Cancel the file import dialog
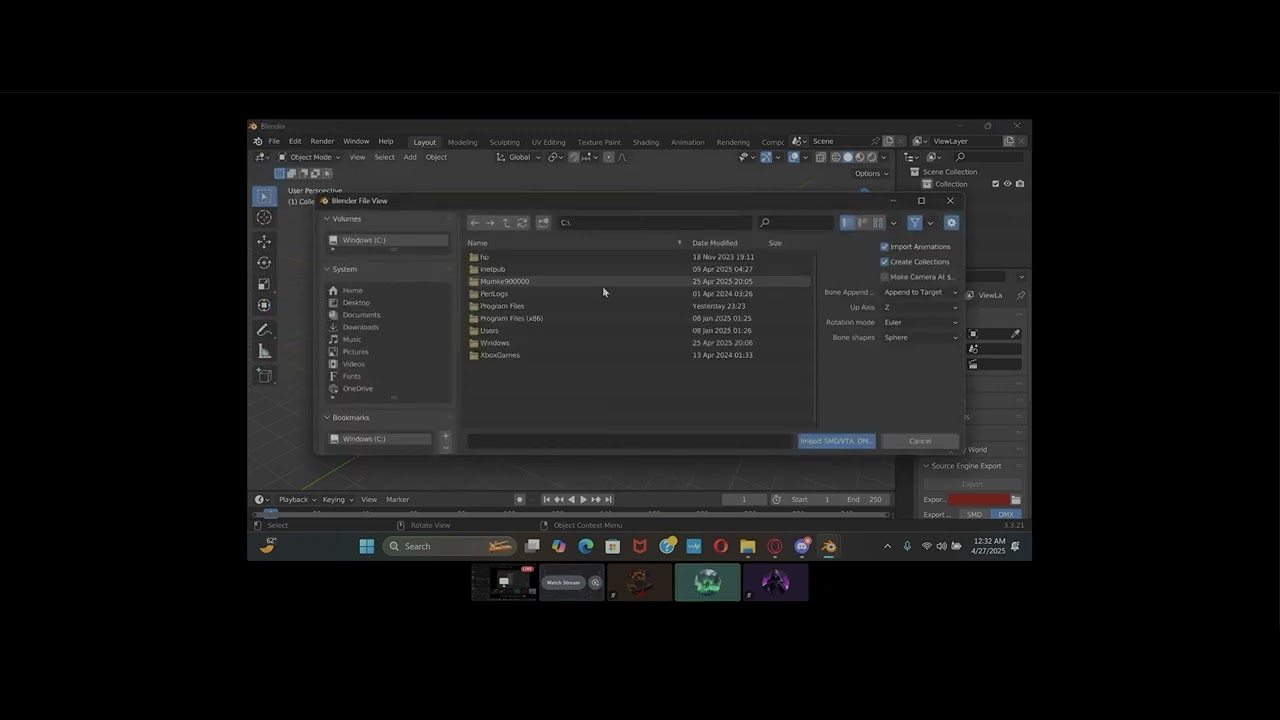 pos(920,441)
